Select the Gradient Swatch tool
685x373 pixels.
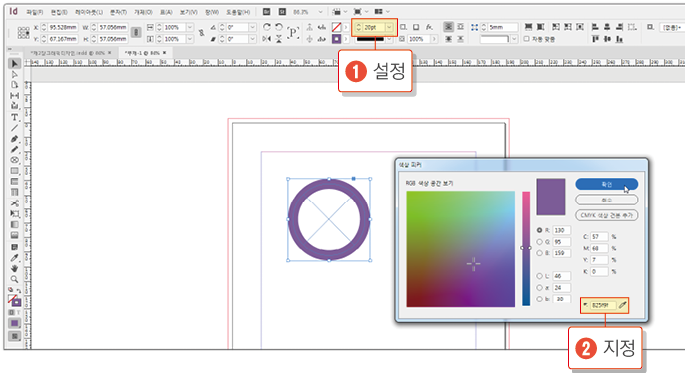pyautogui.click(x=14, y=224)
